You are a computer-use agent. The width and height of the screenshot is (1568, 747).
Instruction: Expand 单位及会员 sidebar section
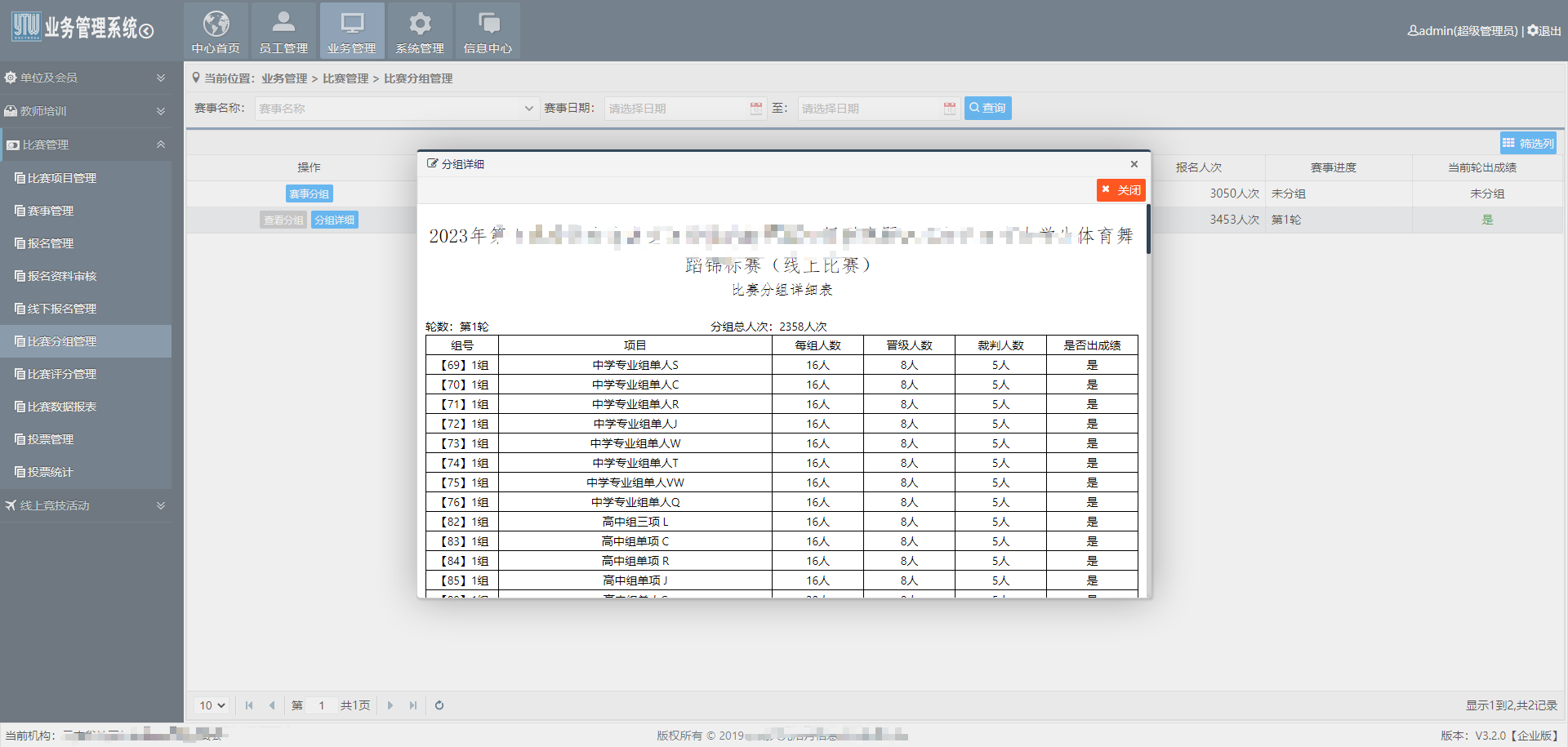point(86,78)
